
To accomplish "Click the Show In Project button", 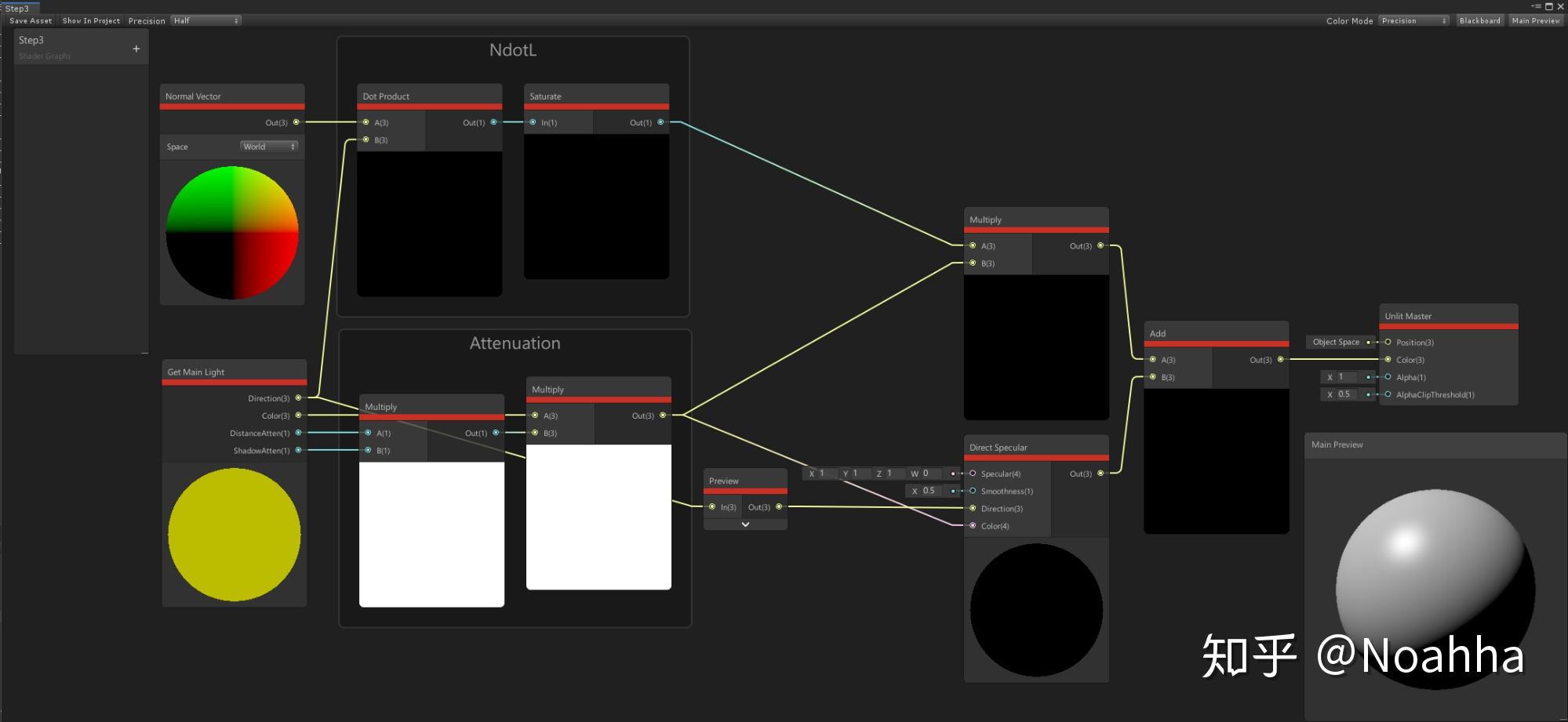I will [89, 20].
